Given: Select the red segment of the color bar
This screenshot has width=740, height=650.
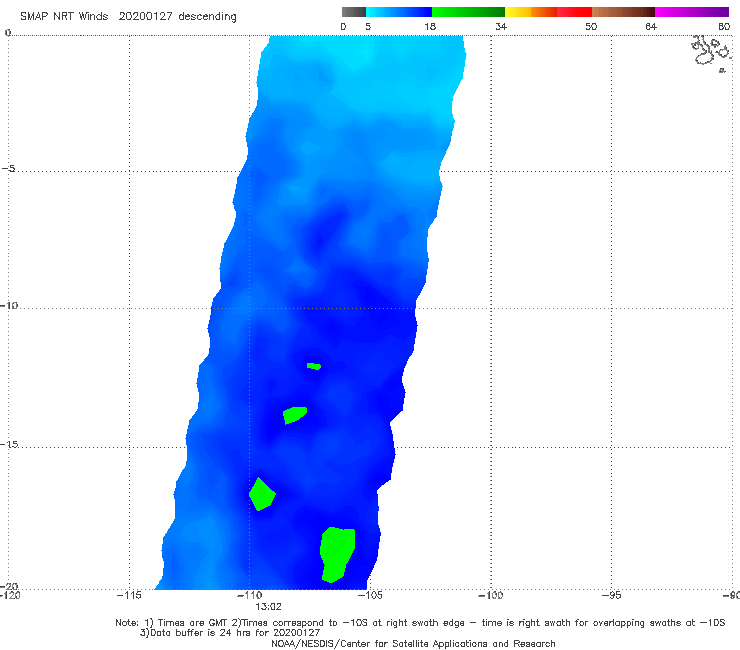Looking at the screenshot, I should point(574,12).
